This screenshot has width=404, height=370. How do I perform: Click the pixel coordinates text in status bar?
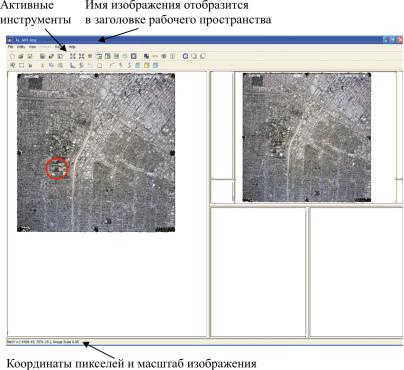coord(30,342)
